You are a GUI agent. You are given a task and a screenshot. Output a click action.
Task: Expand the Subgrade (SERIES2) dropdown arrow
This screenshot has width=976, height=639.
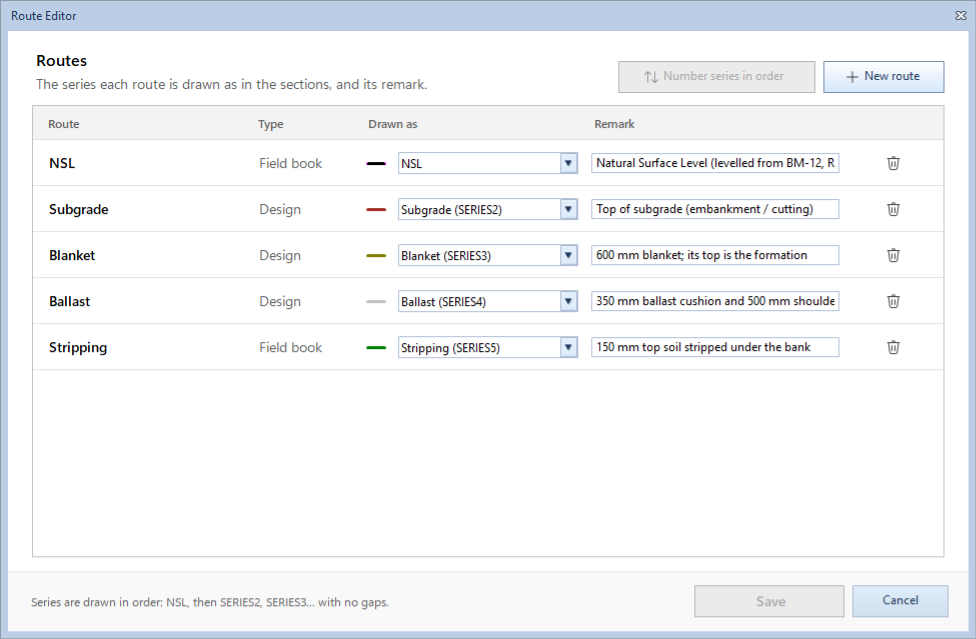[568, 209]
